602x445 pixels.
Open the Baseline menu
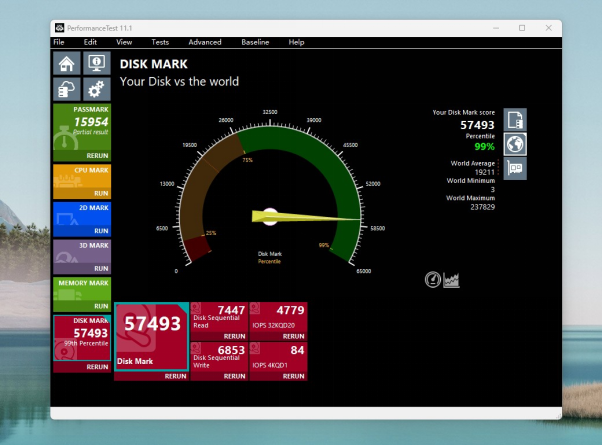tap(255, 42)
